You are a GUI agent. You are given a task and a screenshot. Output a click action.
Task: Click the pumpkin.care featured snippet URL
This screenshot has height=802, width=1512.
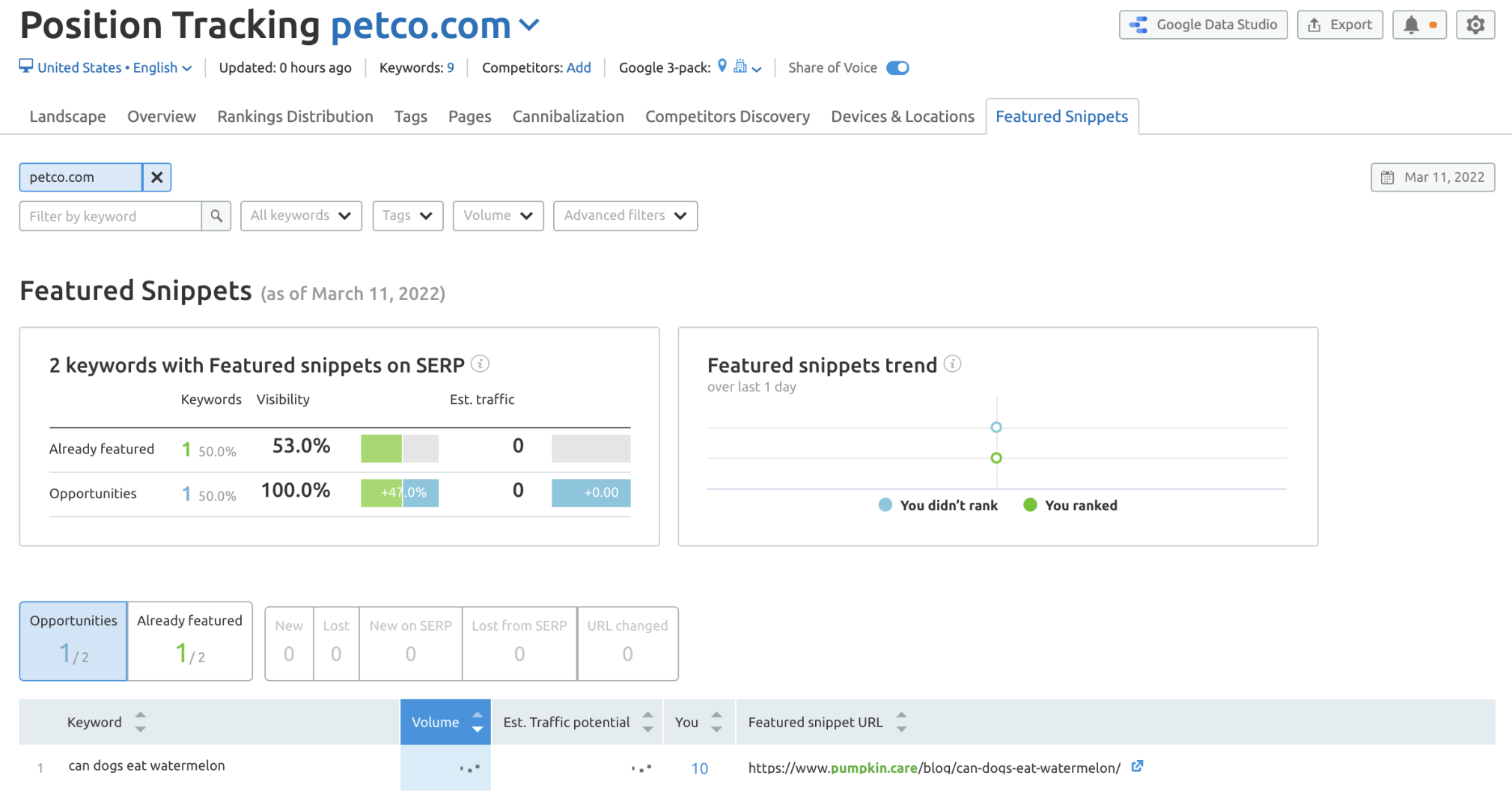[934, 768]
